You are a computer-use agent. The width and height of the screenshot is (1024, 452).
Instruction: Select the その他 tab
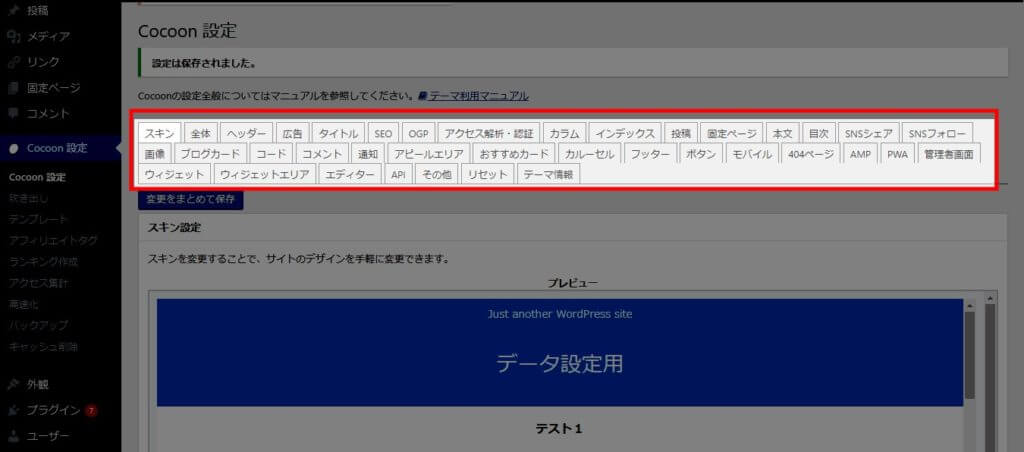(x=437, y=175)
